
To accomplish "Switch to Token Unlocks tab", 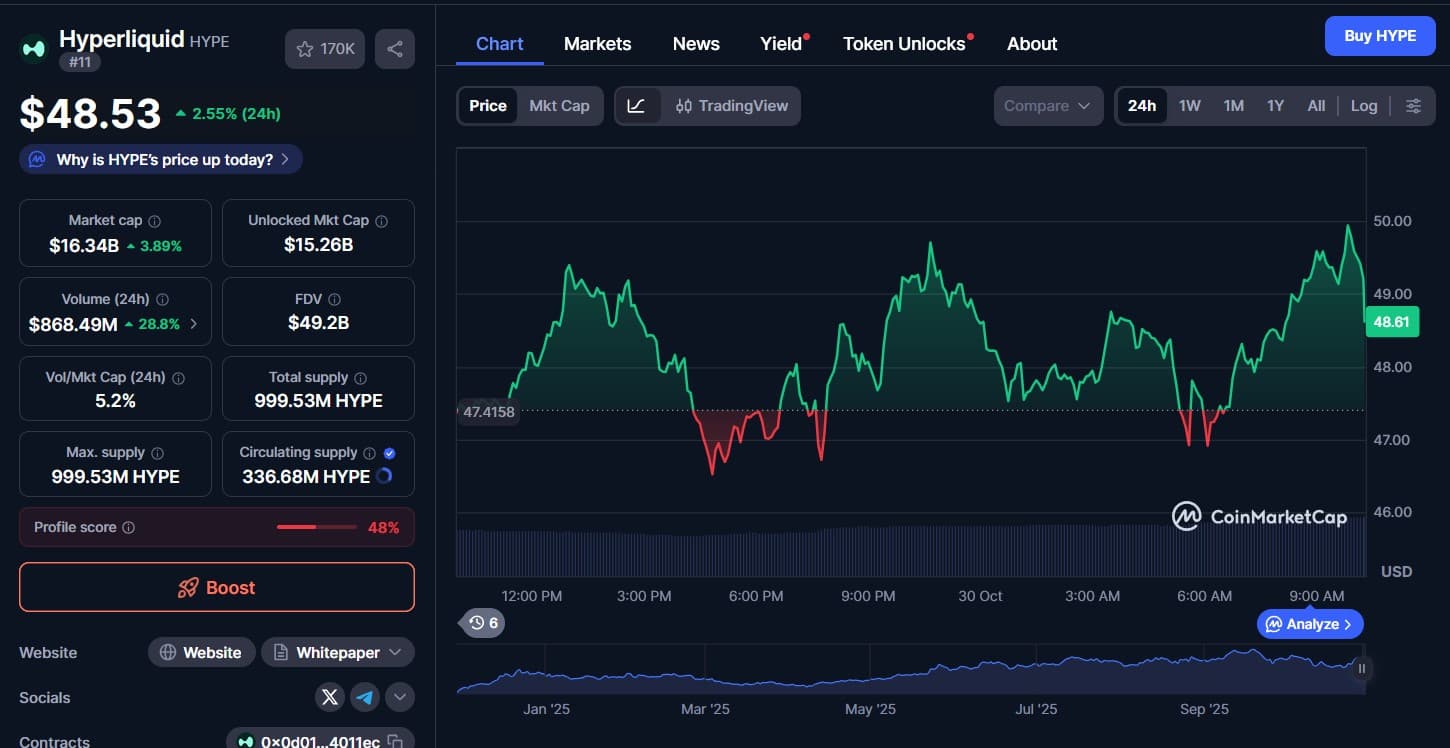I will pos(904,44).
